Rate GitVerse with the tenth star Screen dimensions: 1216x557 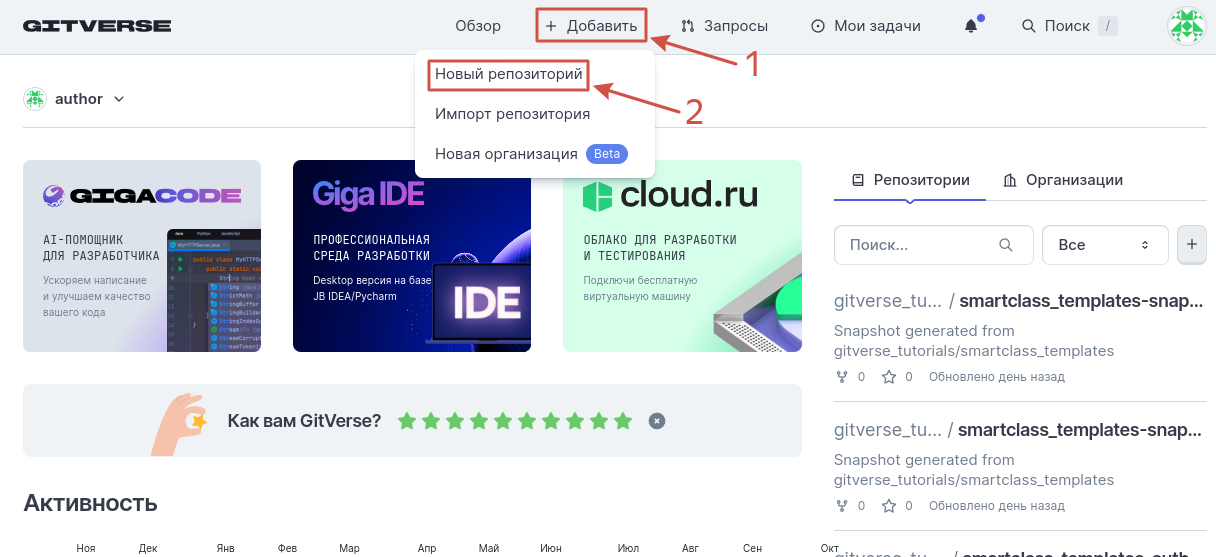[x=623, y=421]
